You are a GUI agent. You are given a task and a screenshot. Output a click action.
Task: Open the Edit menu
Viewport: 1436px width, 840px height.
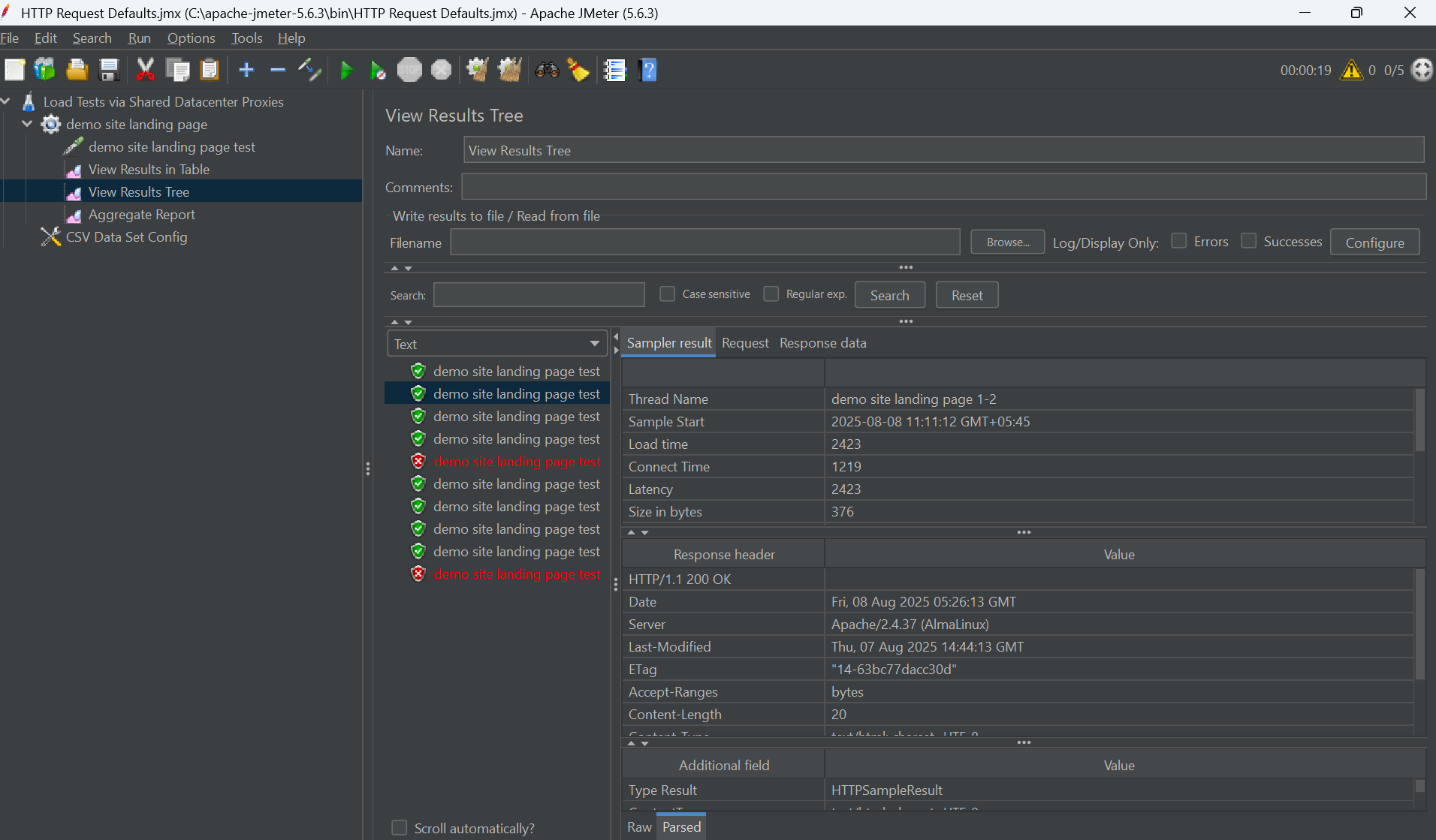45,38
